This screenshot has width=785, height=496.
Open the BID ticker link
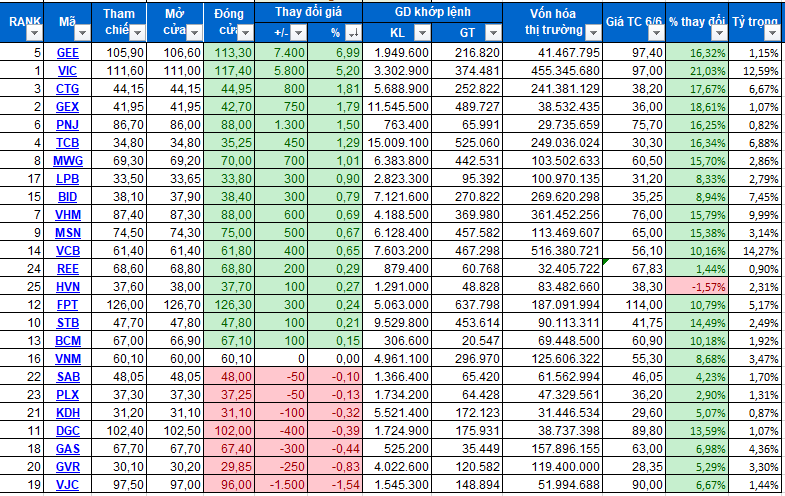tap(68, 197)
